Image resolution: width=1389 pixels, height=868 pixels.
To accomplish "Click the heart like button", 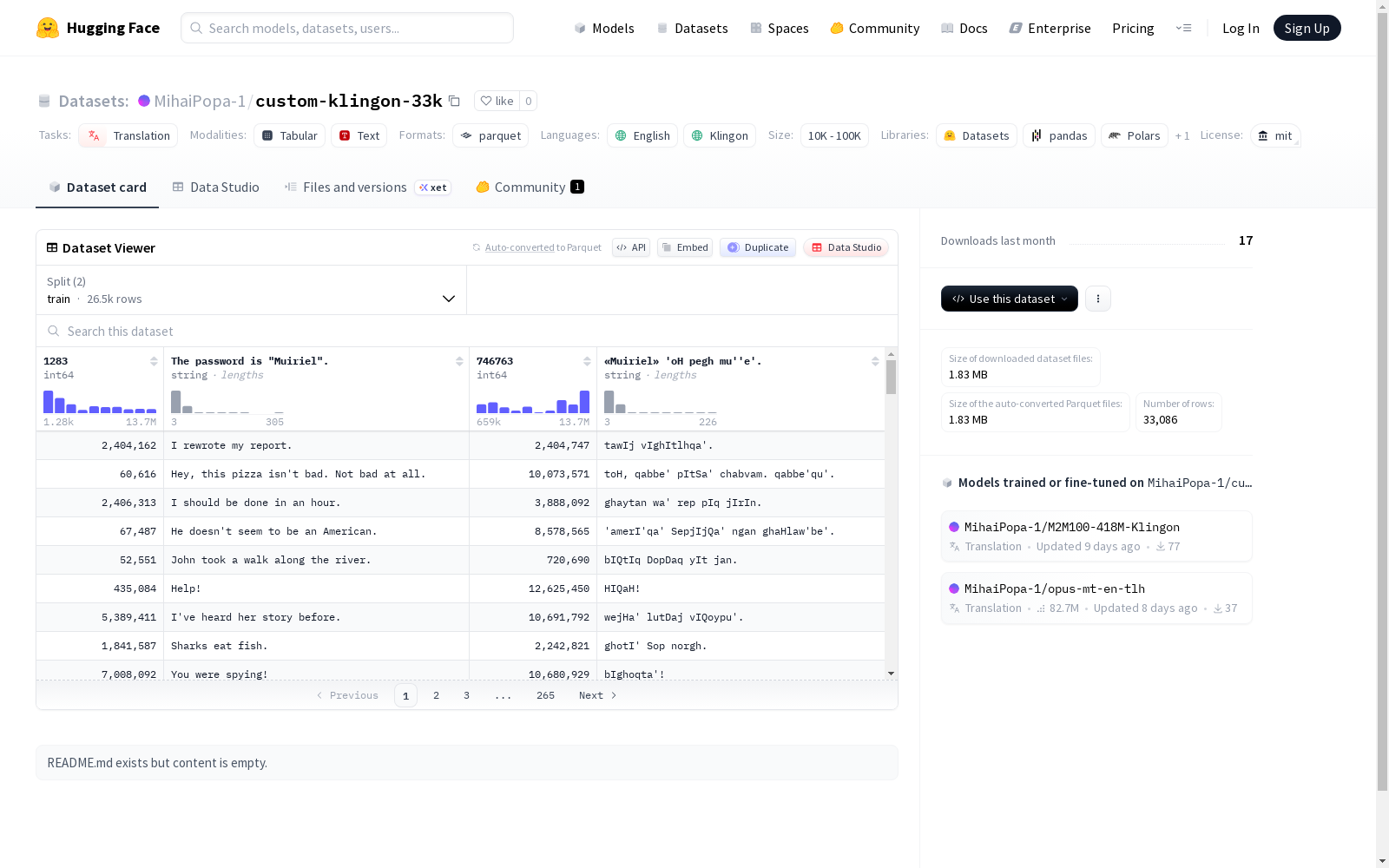I will point(497,101).
